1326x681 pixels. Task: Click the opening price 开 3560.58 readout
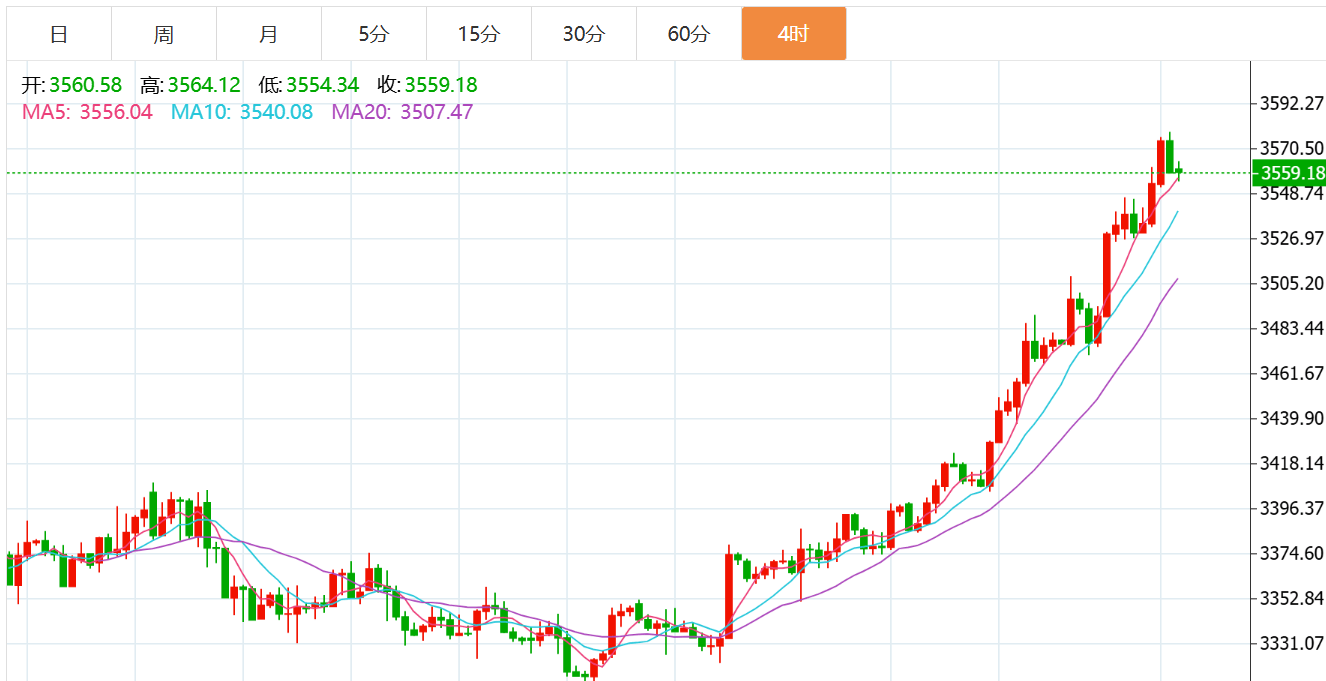click(x=72, y=86)
